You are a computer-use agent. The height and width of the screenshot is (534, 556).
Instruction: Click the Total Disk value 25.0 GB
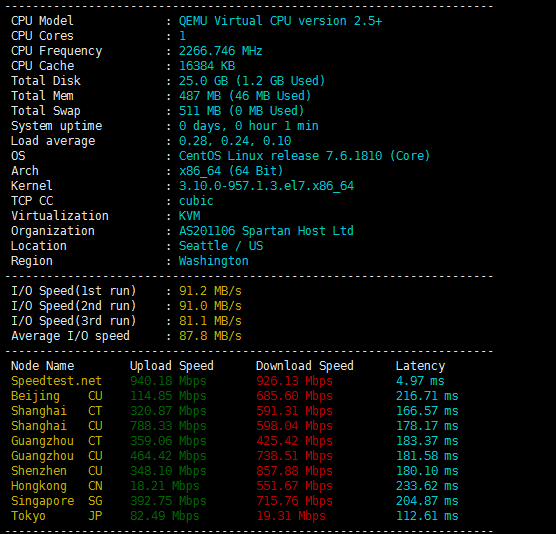coord(204,81)
